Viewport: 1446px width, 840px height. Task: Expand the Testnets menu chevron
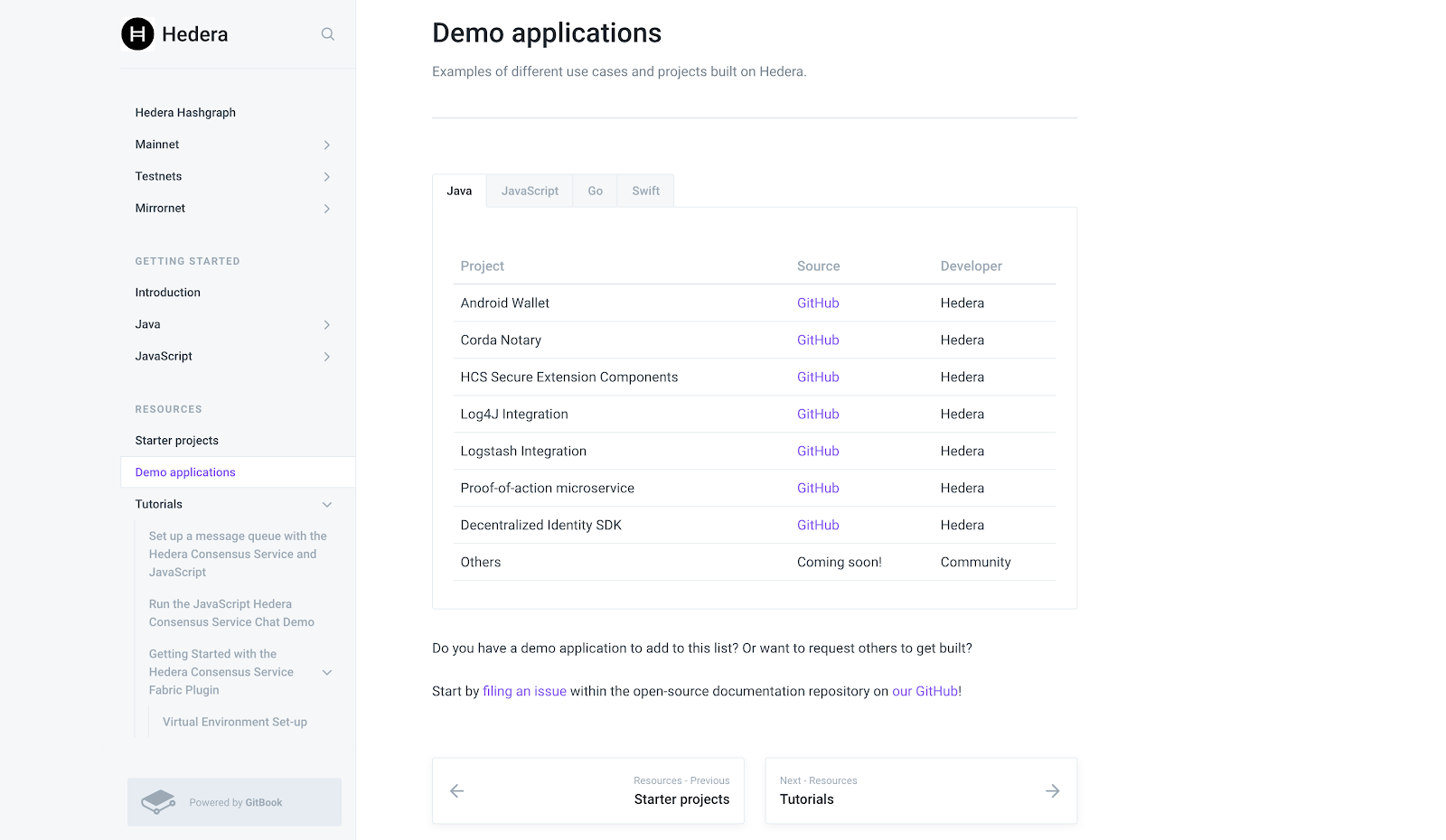[326, 177]
